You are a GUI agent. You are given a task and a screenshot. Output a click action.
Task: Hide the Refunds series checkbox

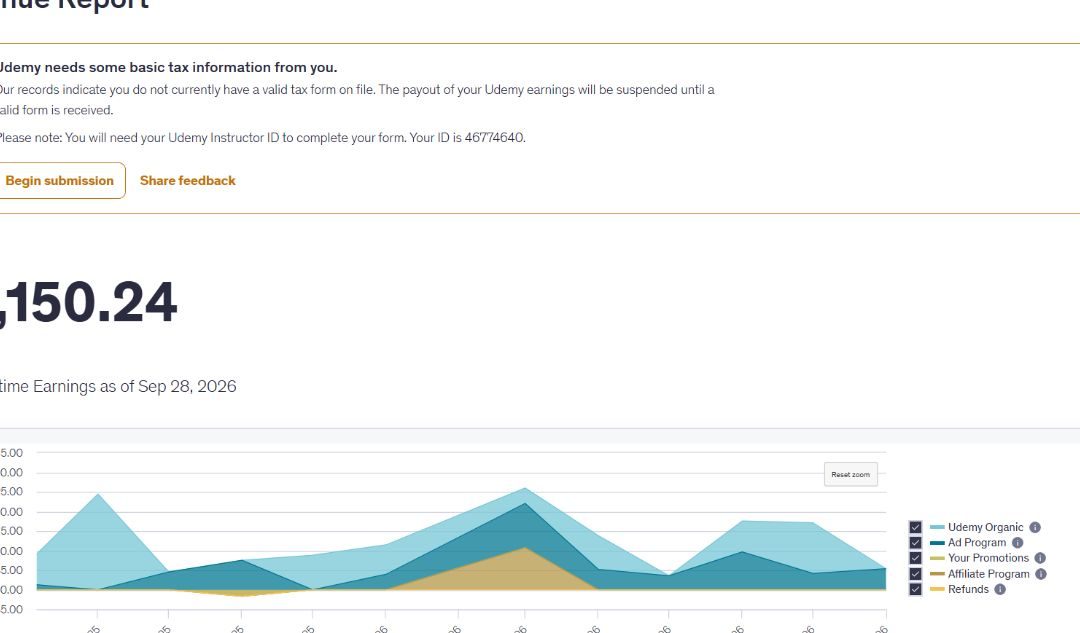[x=915, y=589]
